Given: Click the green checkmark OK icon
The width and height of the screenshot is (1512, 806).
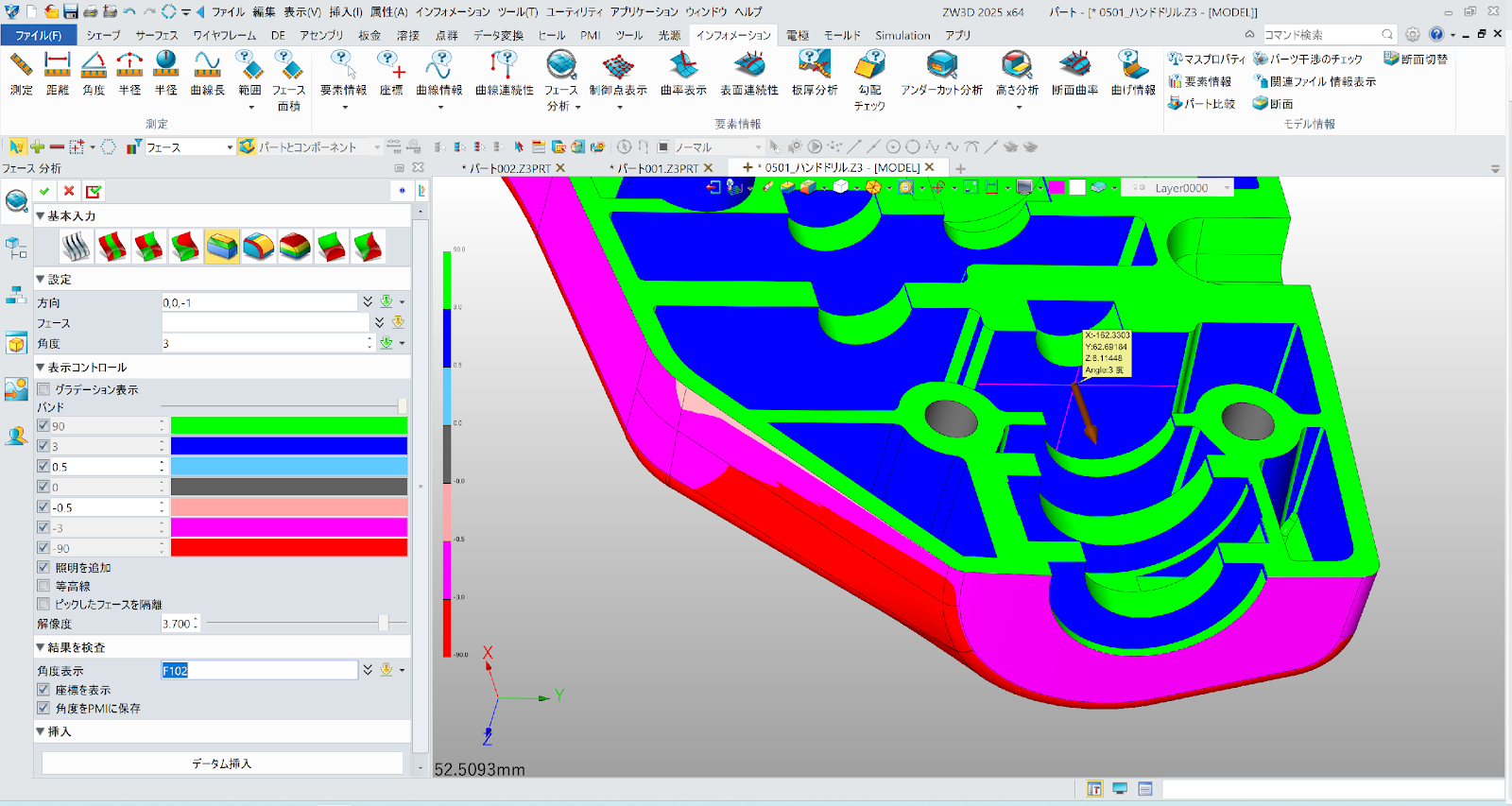Looking at the screenshot, I should [44, 191].
